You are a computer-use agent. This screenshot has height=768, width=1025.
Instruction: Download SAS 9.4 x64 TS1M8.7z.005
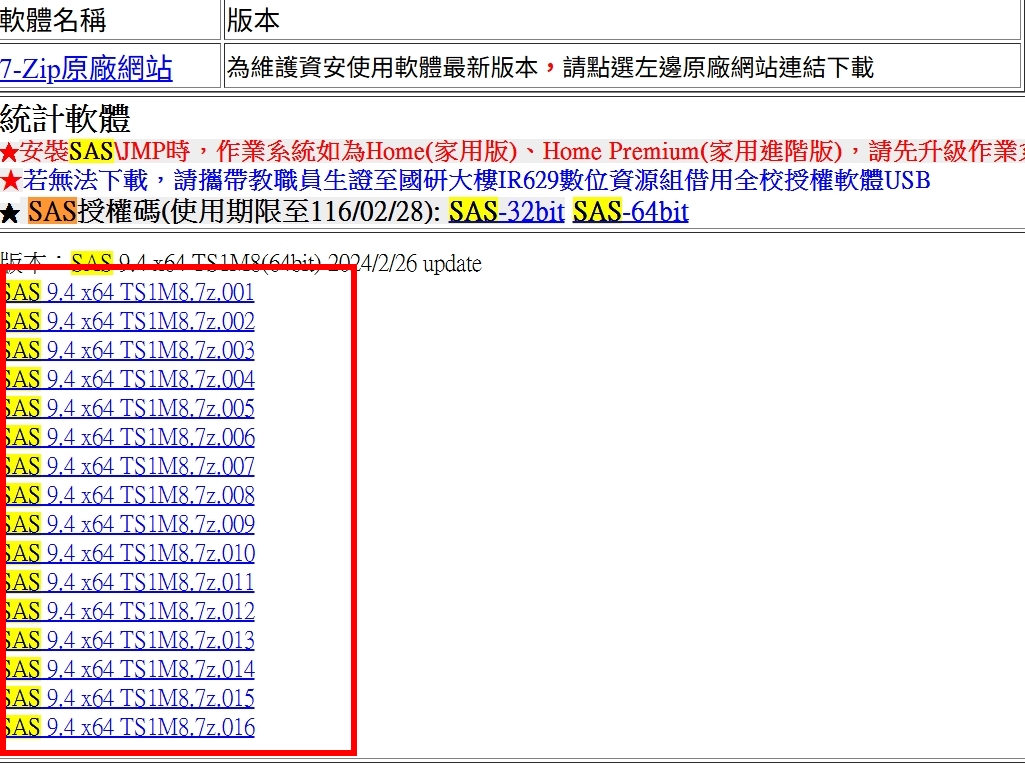pos(130,408)
